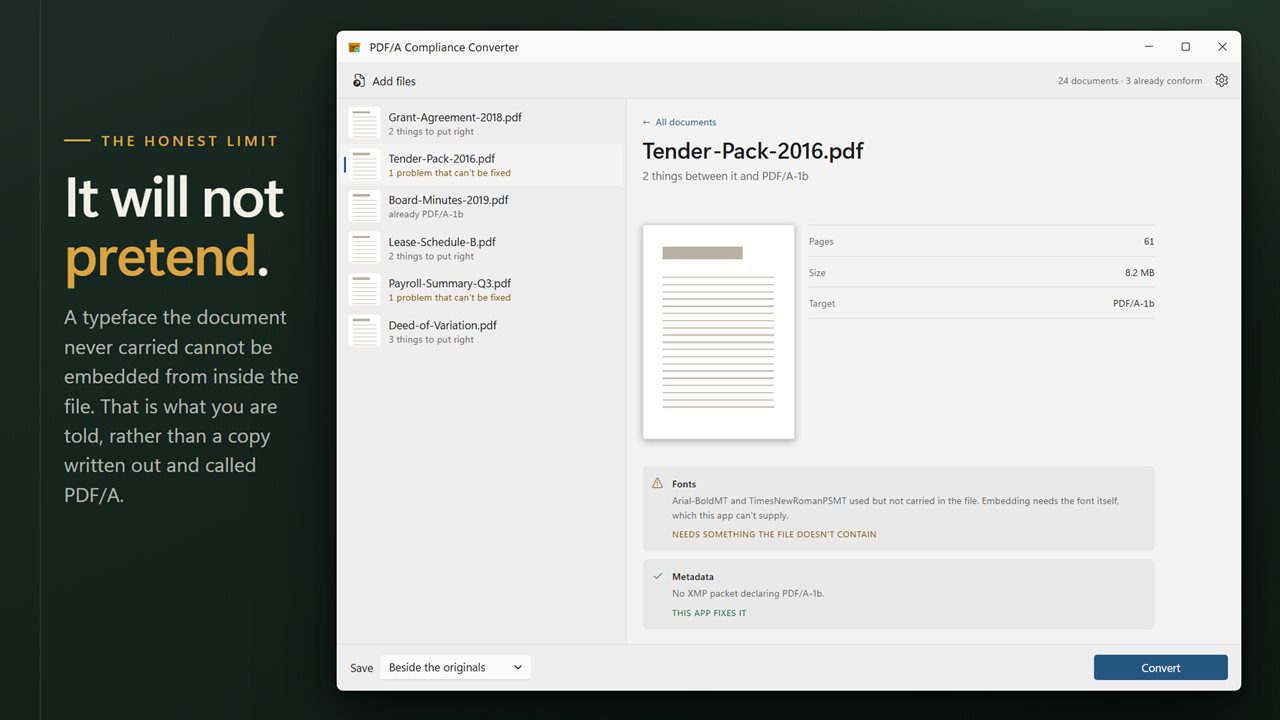Screen dimensions: 1280x720
Task: Maximize the converter window
Action: (x=1185, y=47)
